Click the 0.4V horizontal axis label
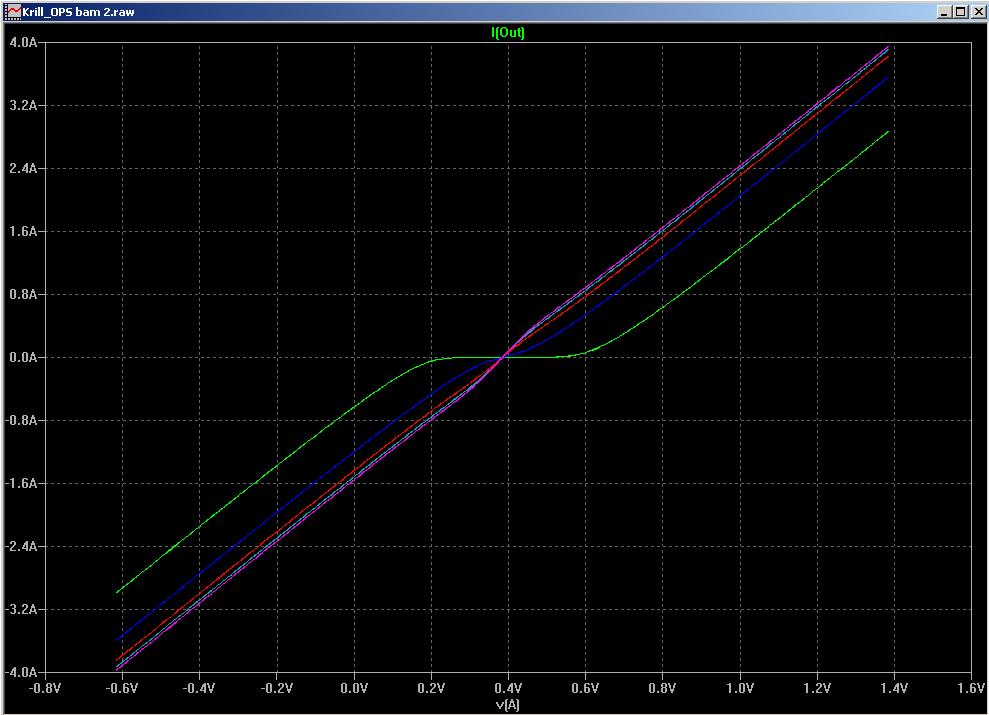The image size is (989, 715). coord(508,688)
